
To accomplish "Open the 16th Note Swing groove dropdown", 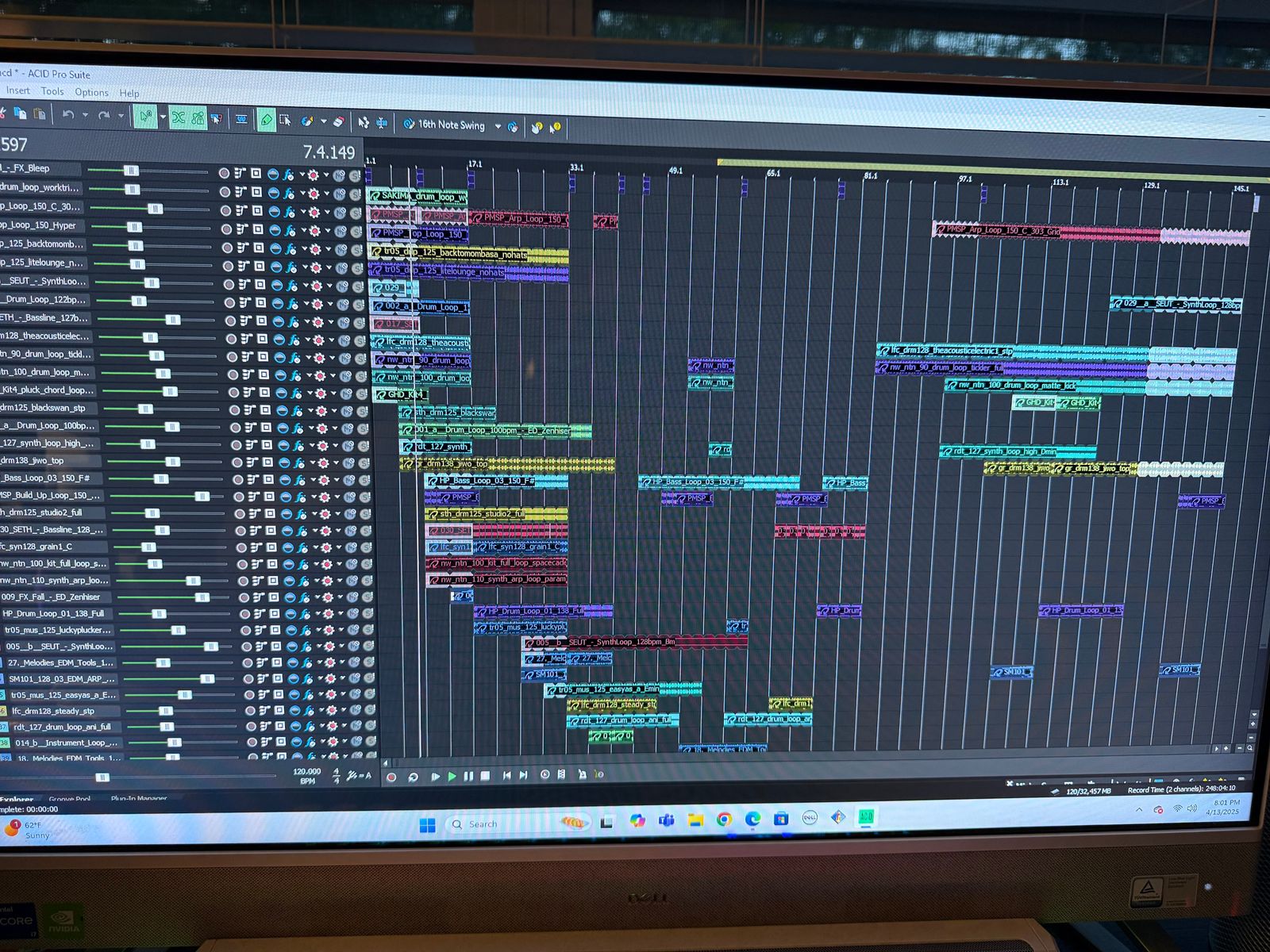I will (498, 126).
